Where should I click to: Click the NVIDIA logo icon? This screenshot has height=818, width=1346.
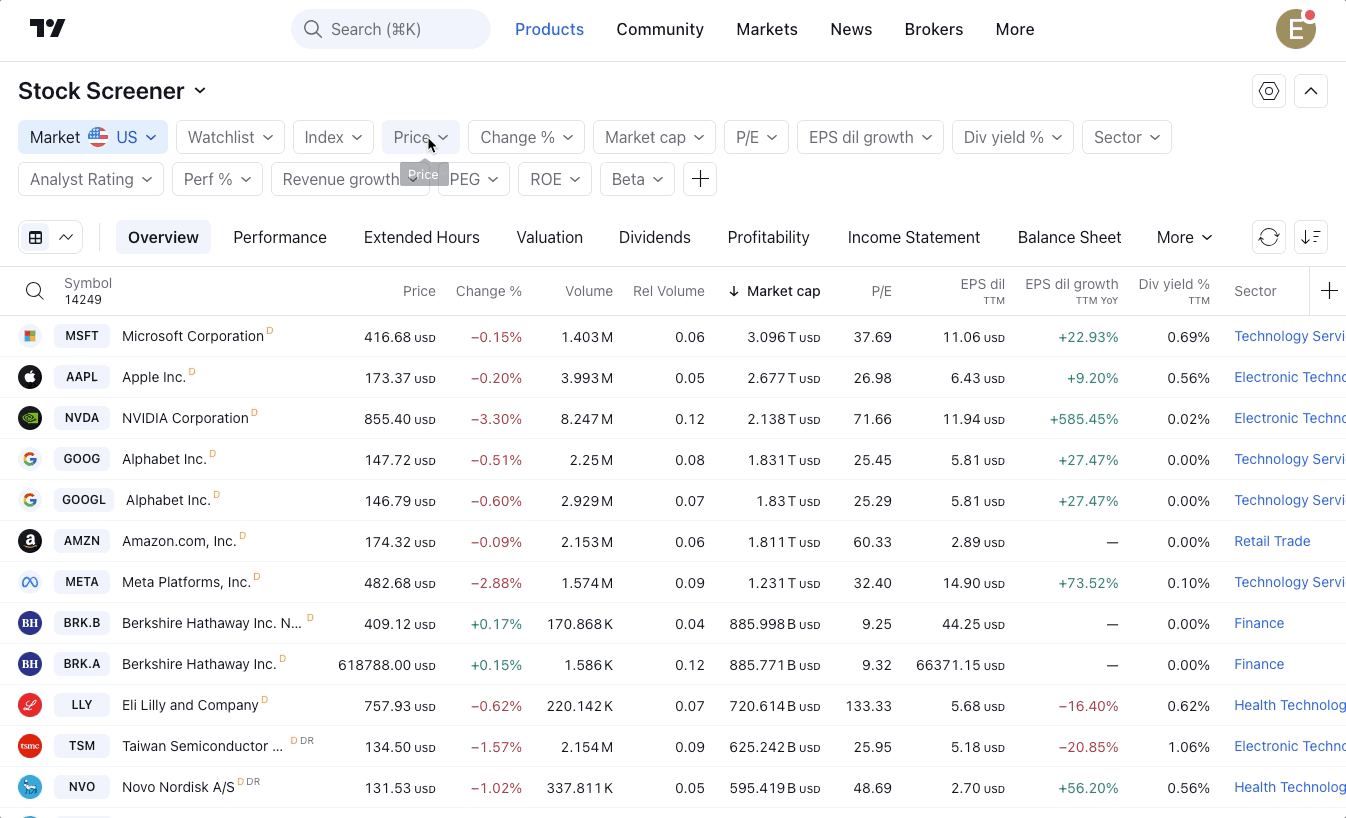(x=30, y=418)
